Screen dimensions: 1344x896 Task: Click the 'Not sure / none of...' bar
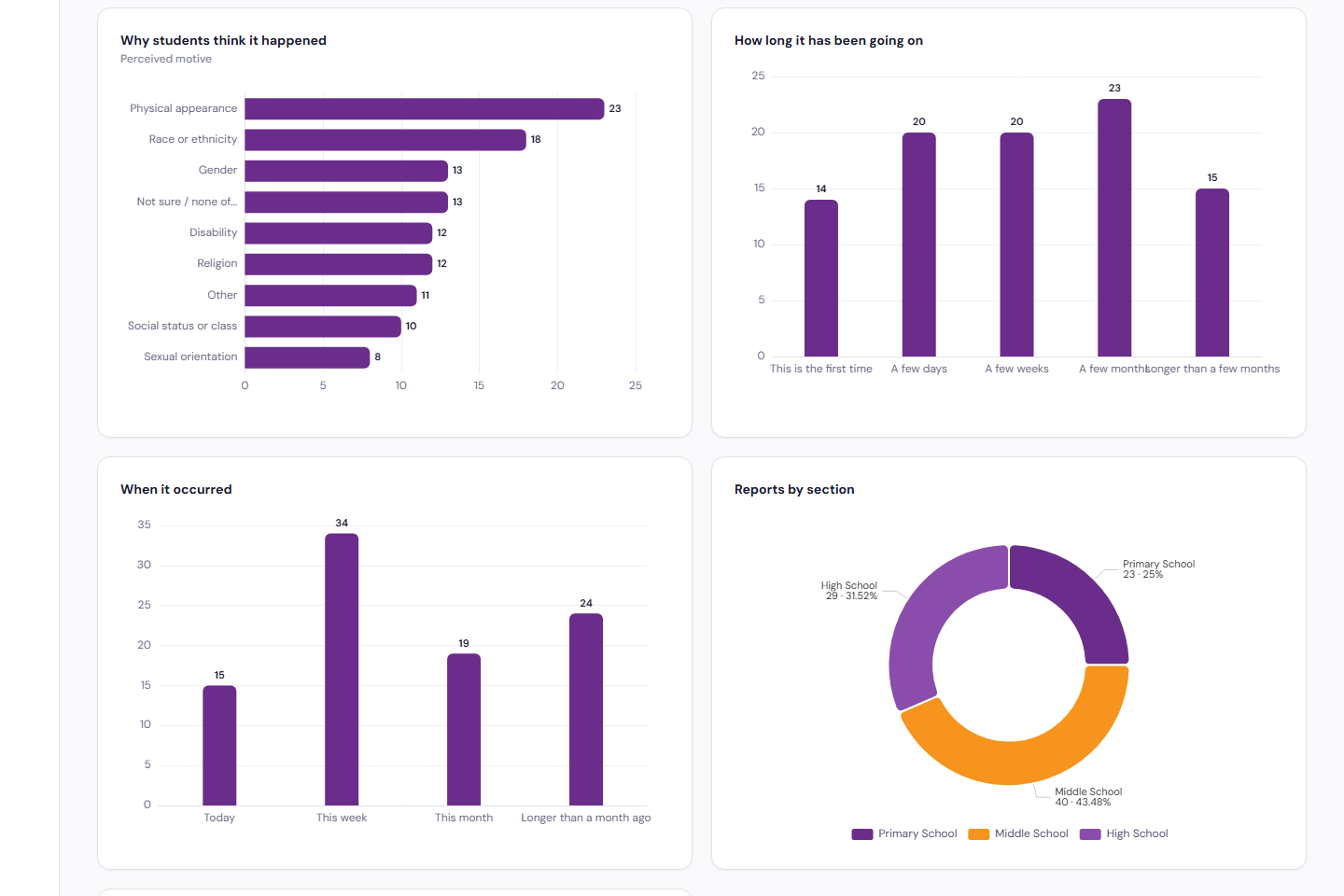[346, 202]
